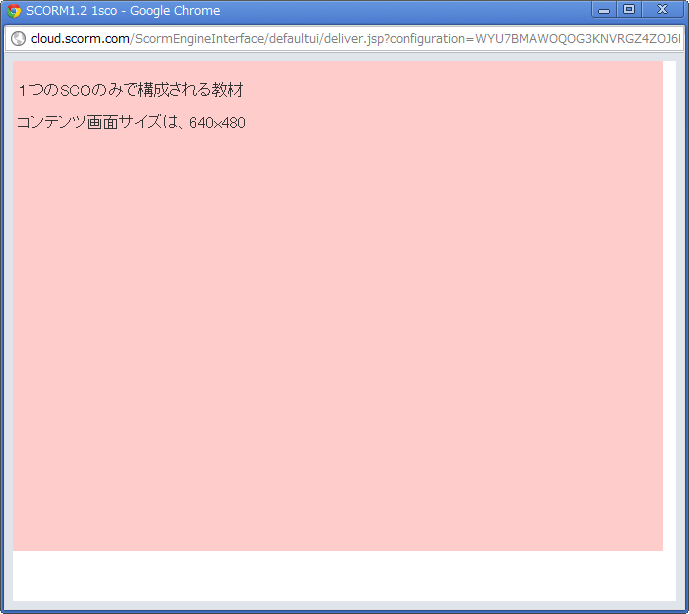Click the white strip below the pink content
This screenshot has width=689, height=614.
pyautogui.click(x=338, y=575)
